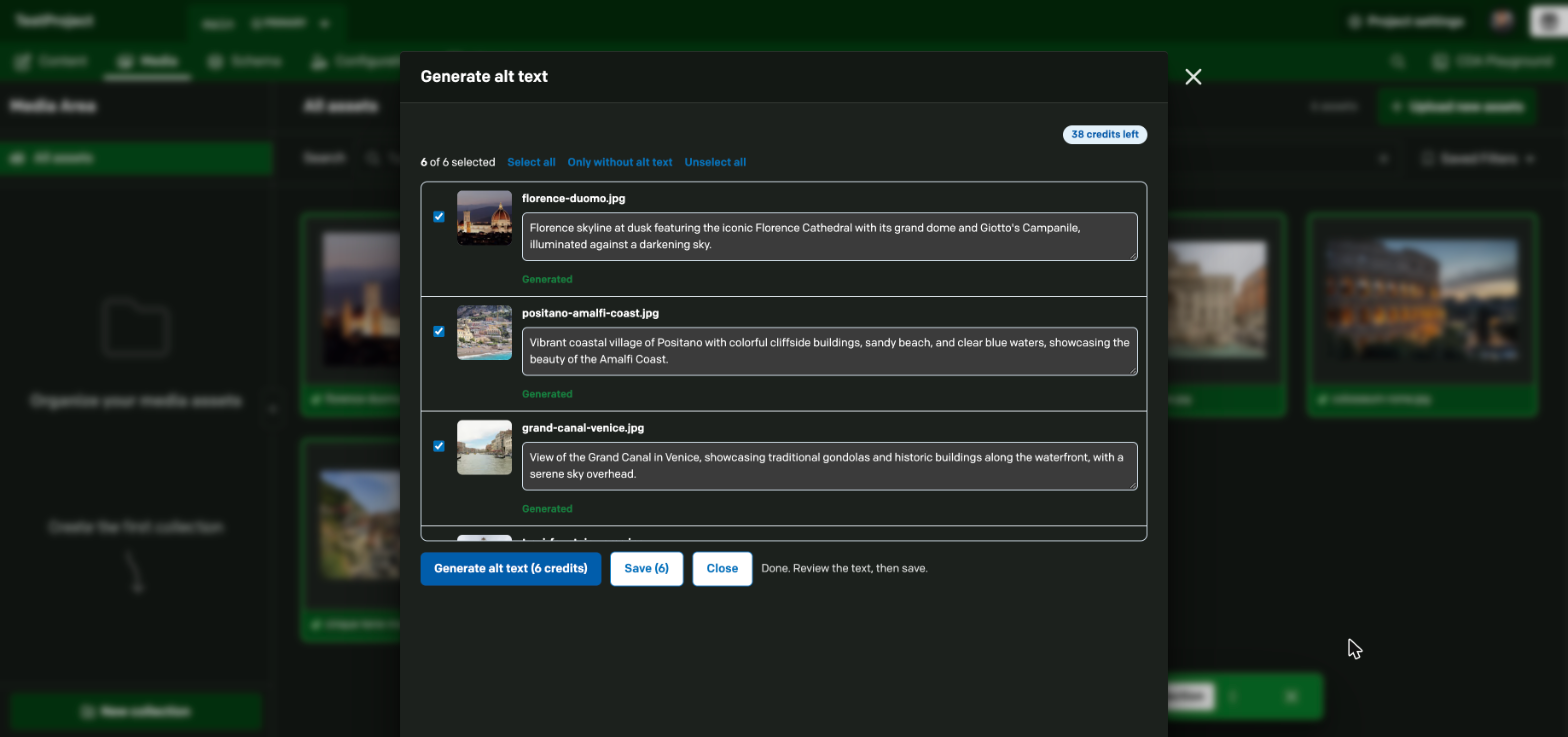
Task: Select All assets in Media Area sidebar
Action: [136, 158]
